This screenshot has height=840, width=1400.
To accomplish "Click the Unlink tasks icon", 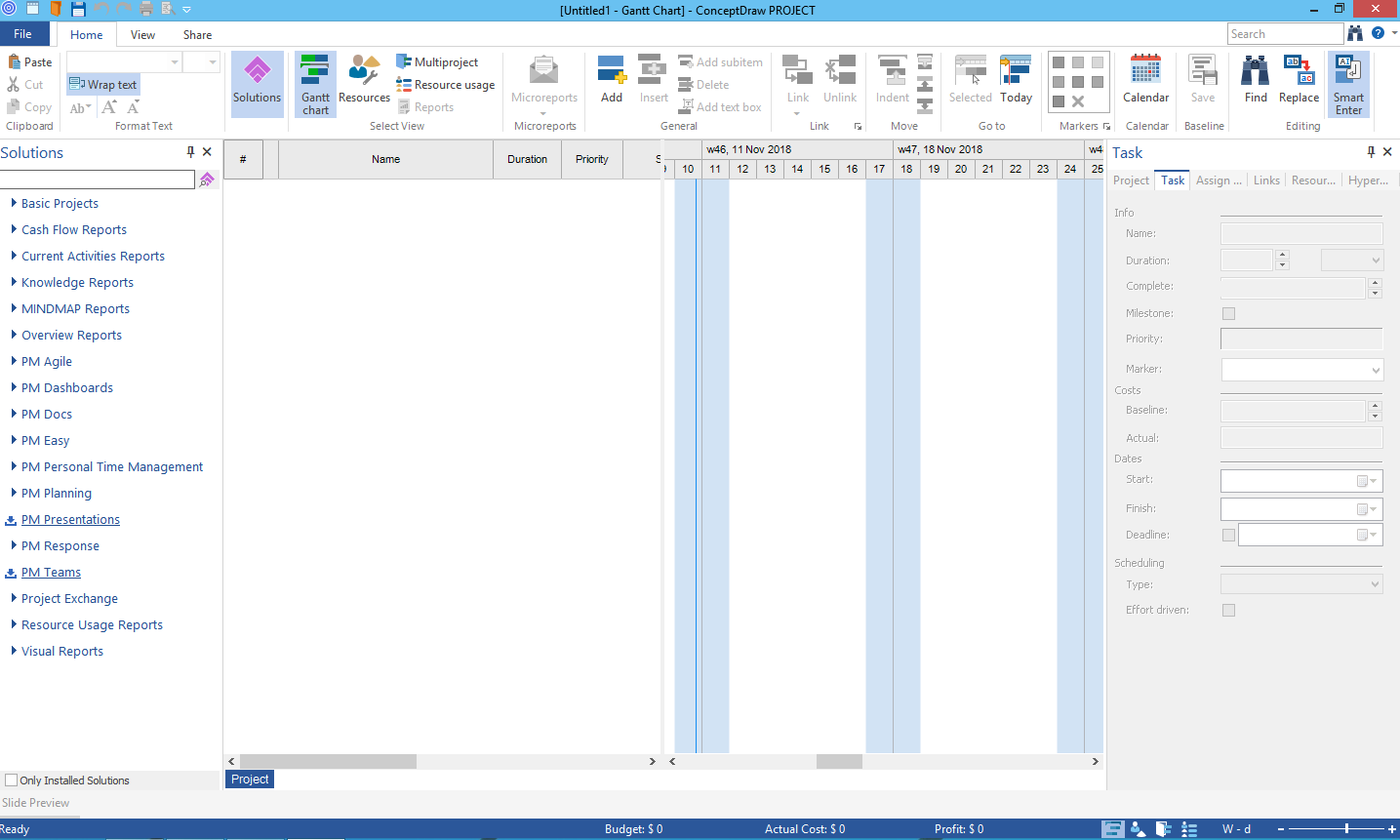I will coord(840,70).
